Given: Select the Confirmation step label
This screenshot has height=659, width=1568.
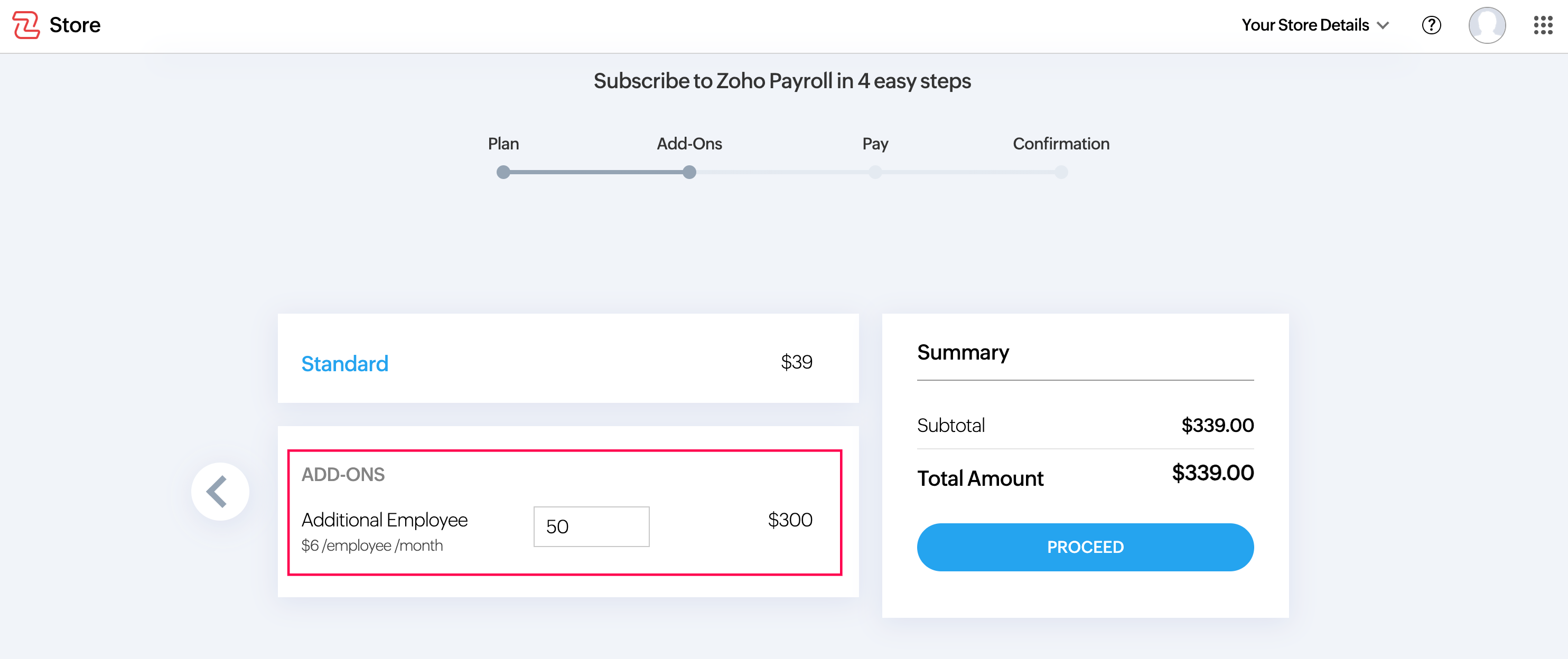Looking at the screenshot, I should (x=1061, y=144).
